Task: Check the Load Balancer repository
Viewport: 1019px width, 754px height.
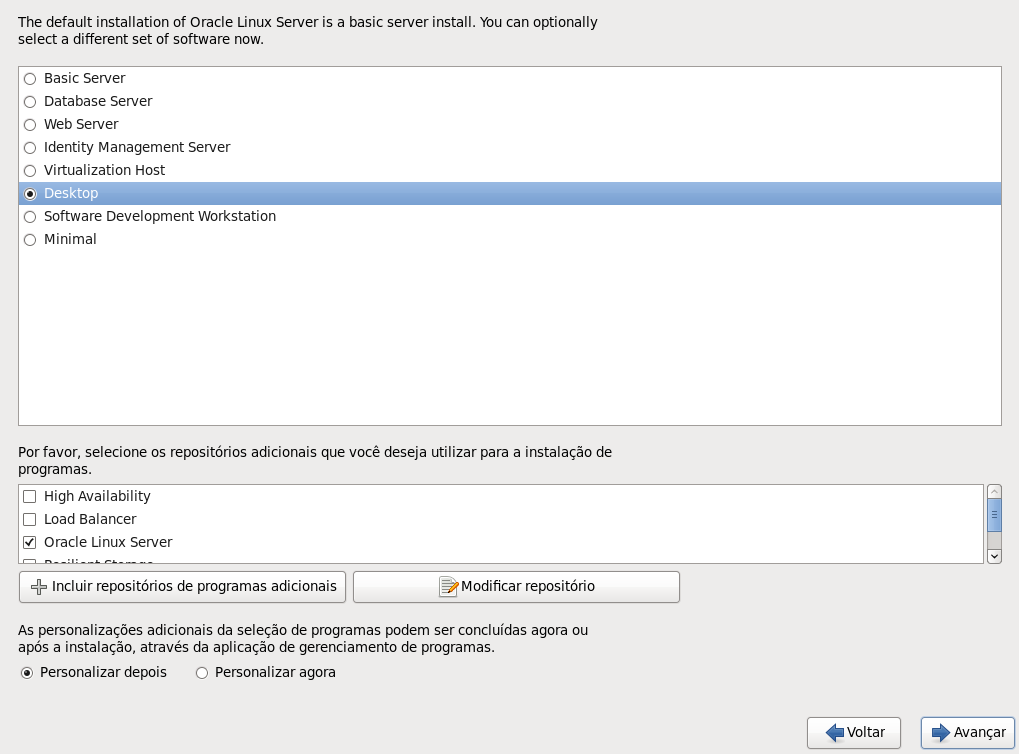Action: (29, 520)
